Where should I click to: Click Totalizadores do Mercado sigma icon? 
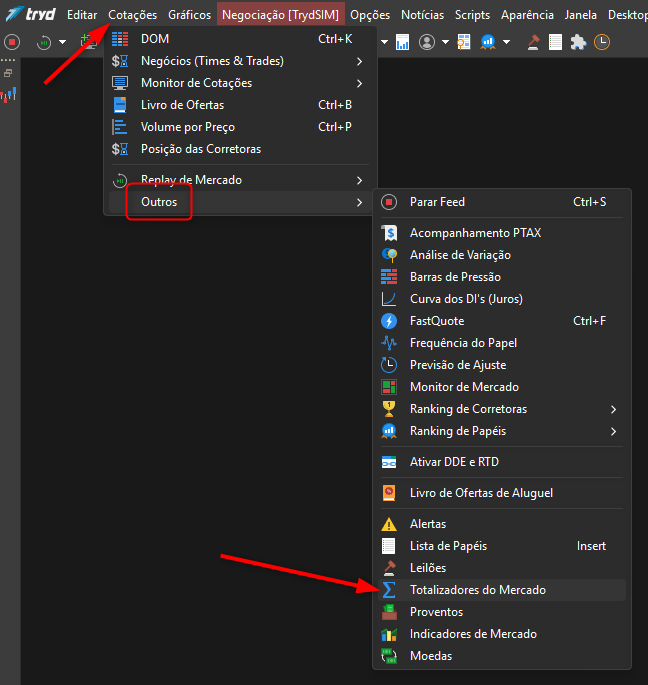click(389, 590)
